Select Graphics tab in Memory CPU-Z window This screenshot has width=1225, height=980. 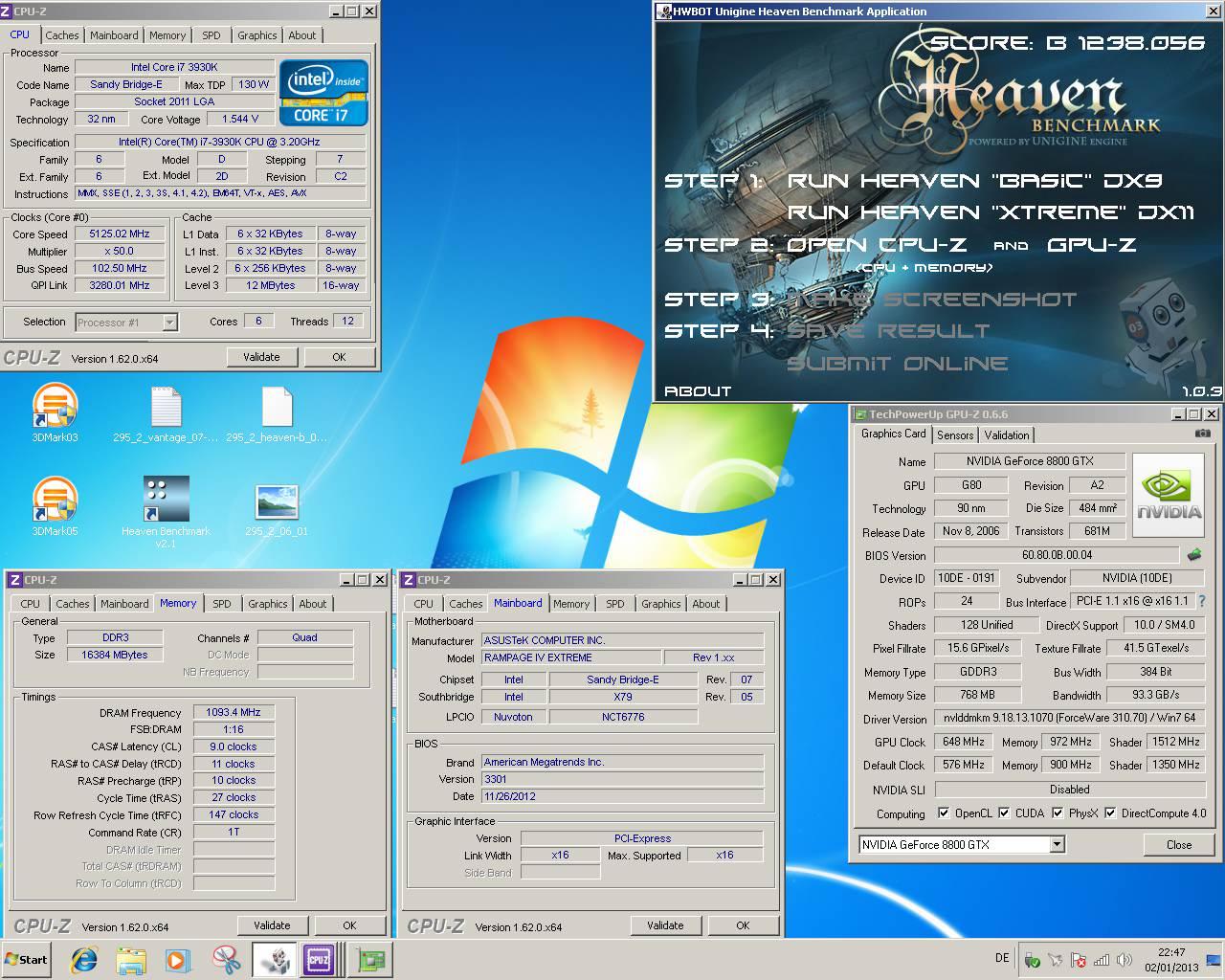pos(268,604)
